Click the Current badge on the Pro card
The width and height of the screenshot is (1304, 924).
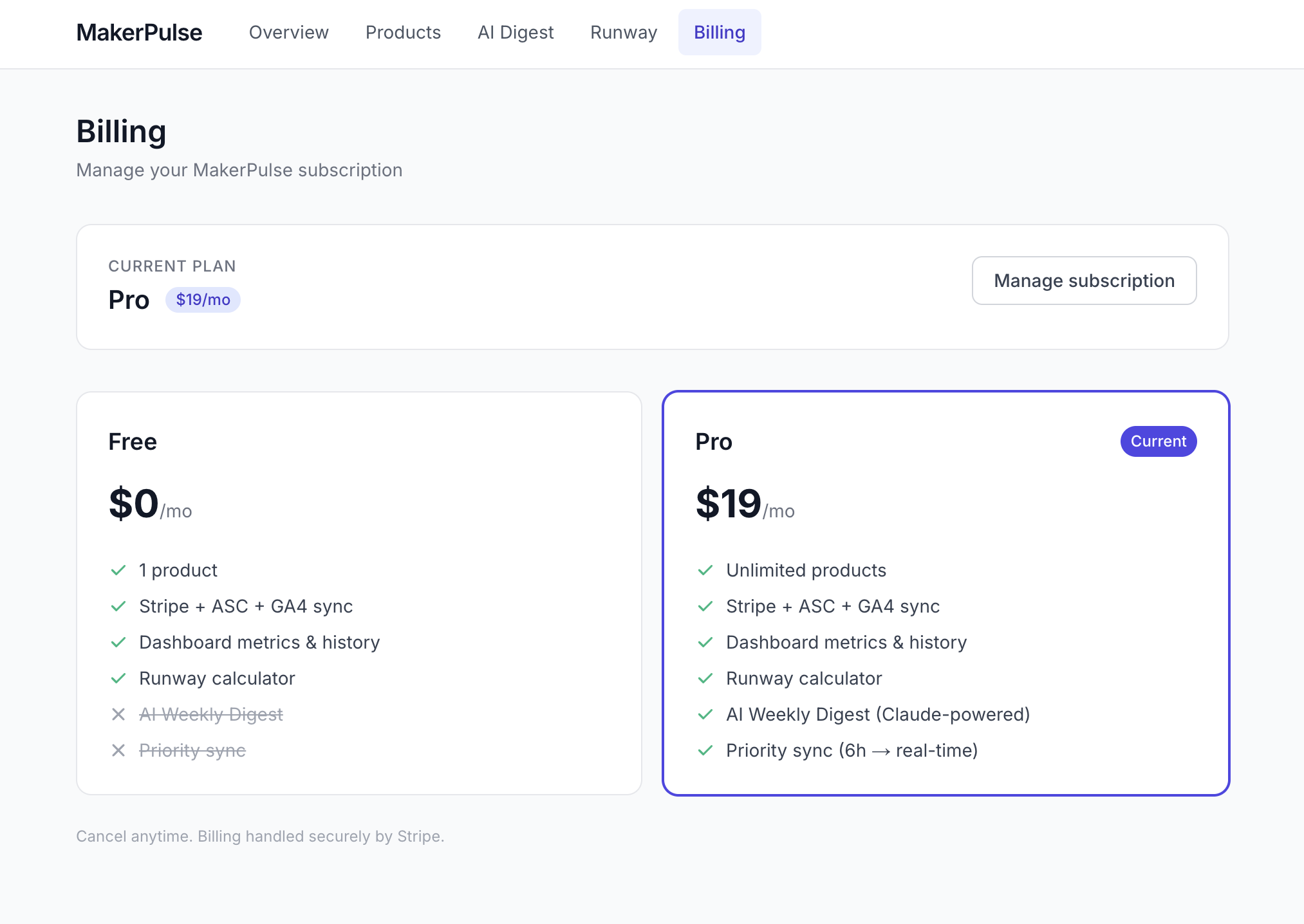(x=1158, y=441)
